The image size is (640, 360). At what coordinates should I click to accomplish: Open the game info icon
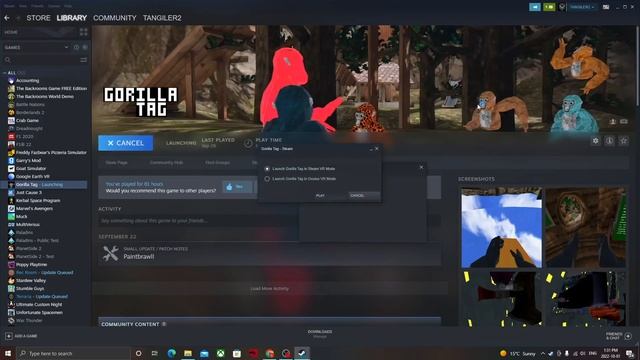click(x=609, y=141)
